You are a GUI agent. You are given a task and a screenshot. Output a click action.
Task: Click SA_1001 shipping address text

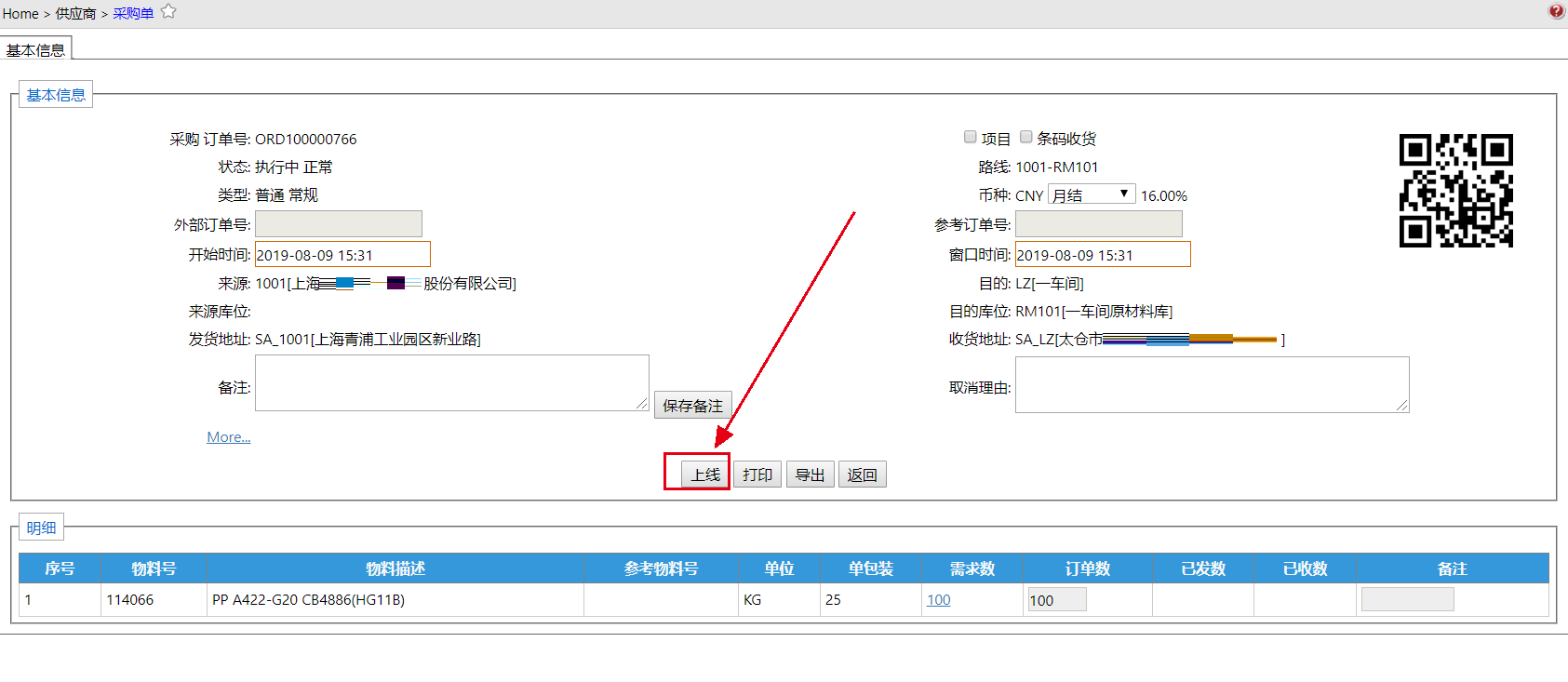(x=368, y=340)
